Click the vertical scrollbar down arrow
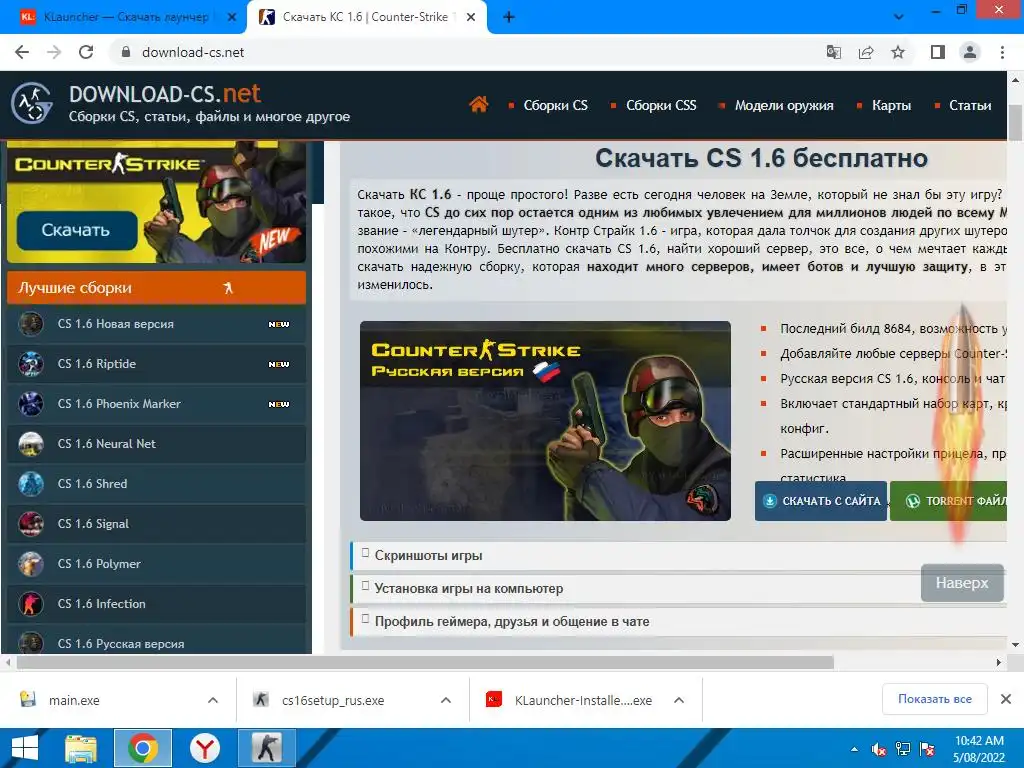 (x=1015, y=645)
